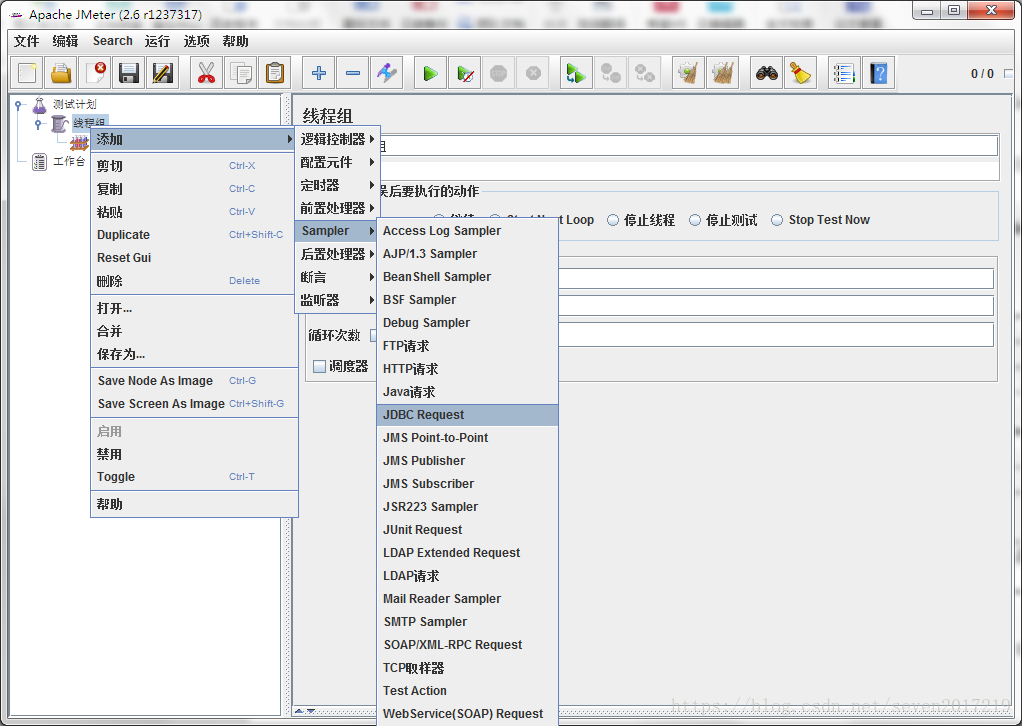Expand the 前置处理器 submenu
The image size is (1022, 726).
coord(337,208)
